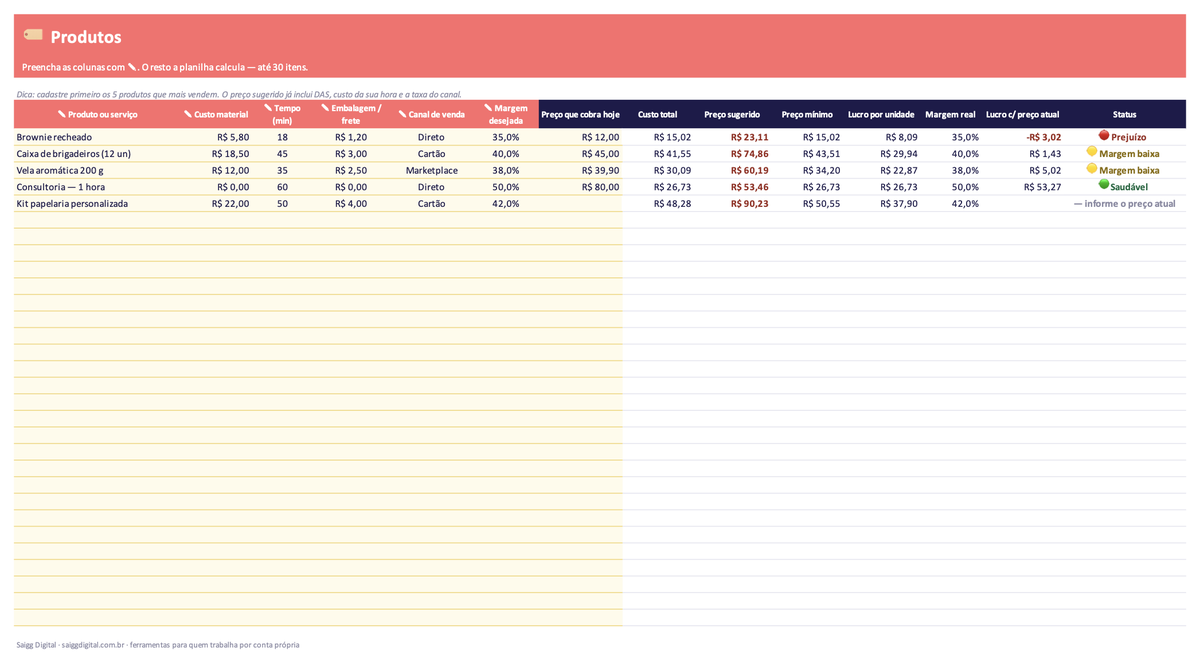Click the Status column header
The image size is (1200, 663).
pyautogui.click(x=1124, y=114)
